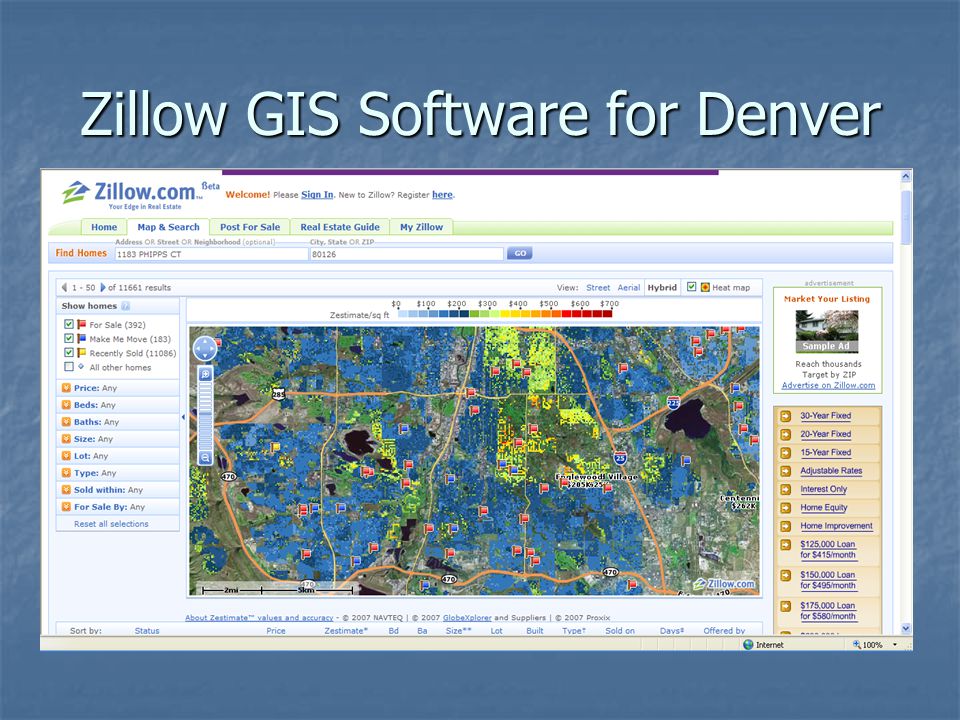Click arrow icon beside Adjustable Rates
Image resolution: width=960 pixels, height=720 pixels.
(786, 471)
